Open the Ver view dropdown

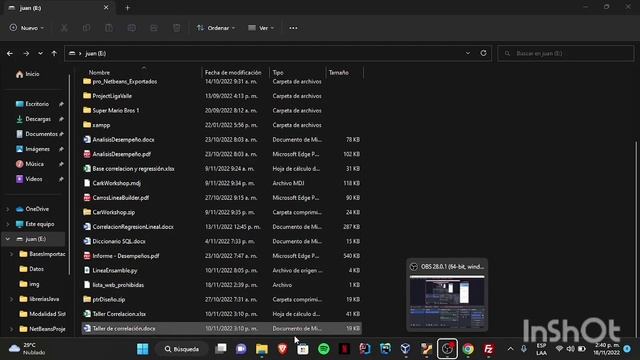point(261,28)
